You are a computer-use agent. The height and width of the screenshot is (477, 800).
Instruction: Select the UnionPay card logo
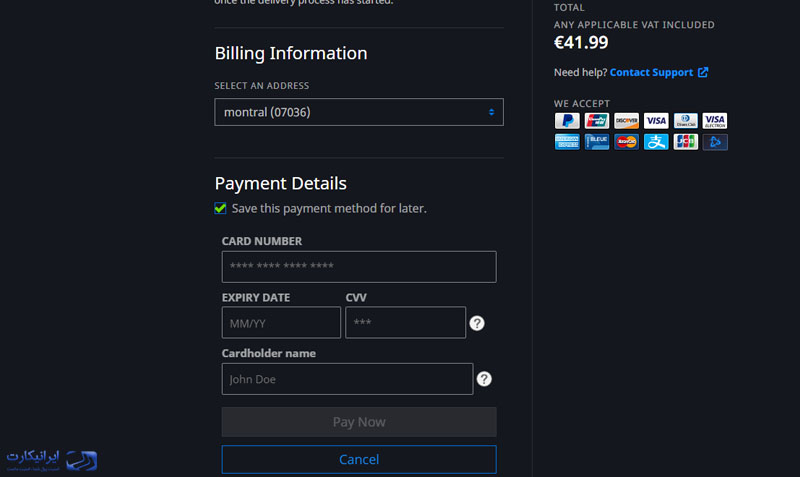pos(596,121)
